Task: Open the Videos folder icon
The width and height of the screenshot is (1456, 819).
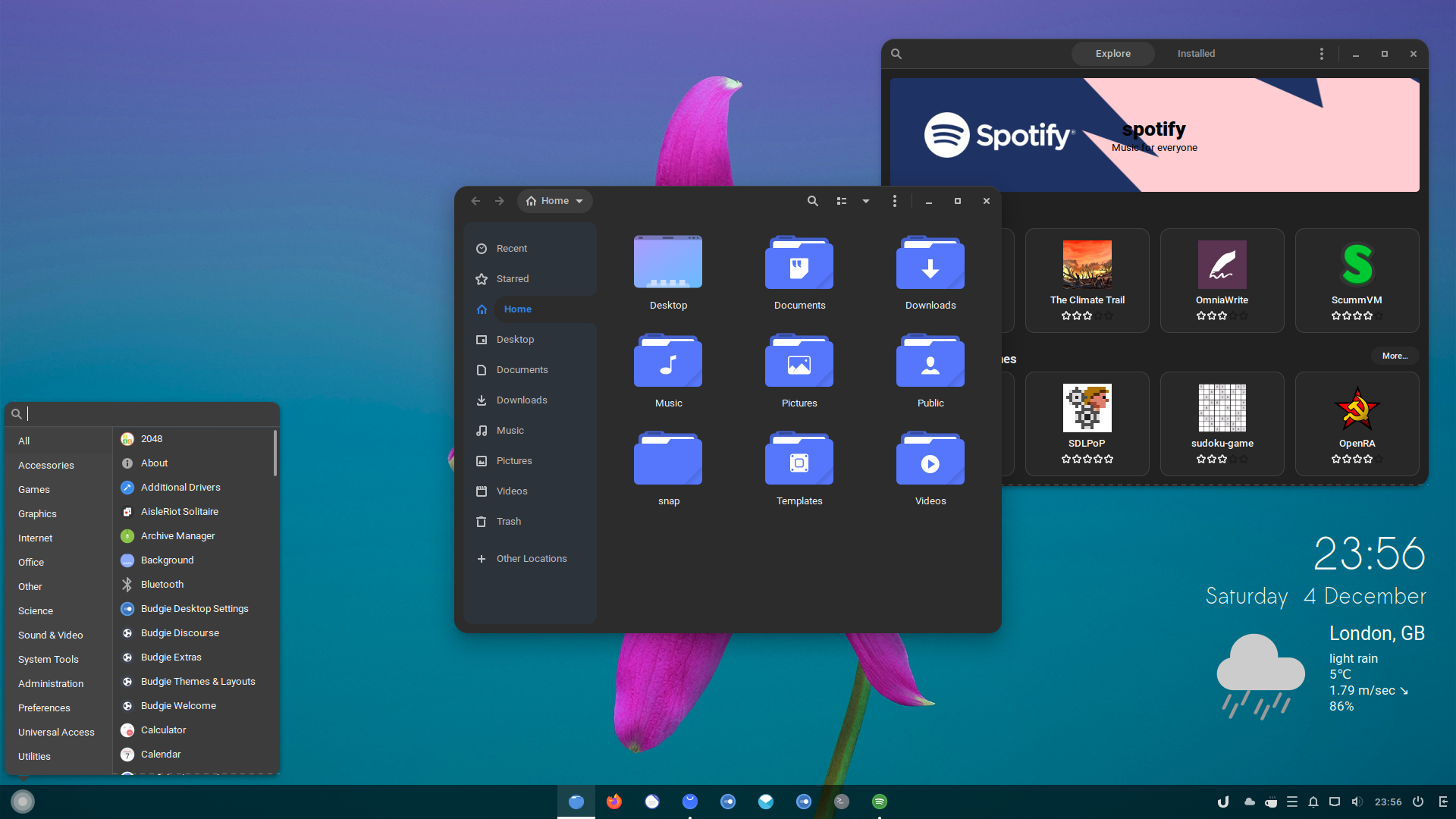Action: (930, 459)
